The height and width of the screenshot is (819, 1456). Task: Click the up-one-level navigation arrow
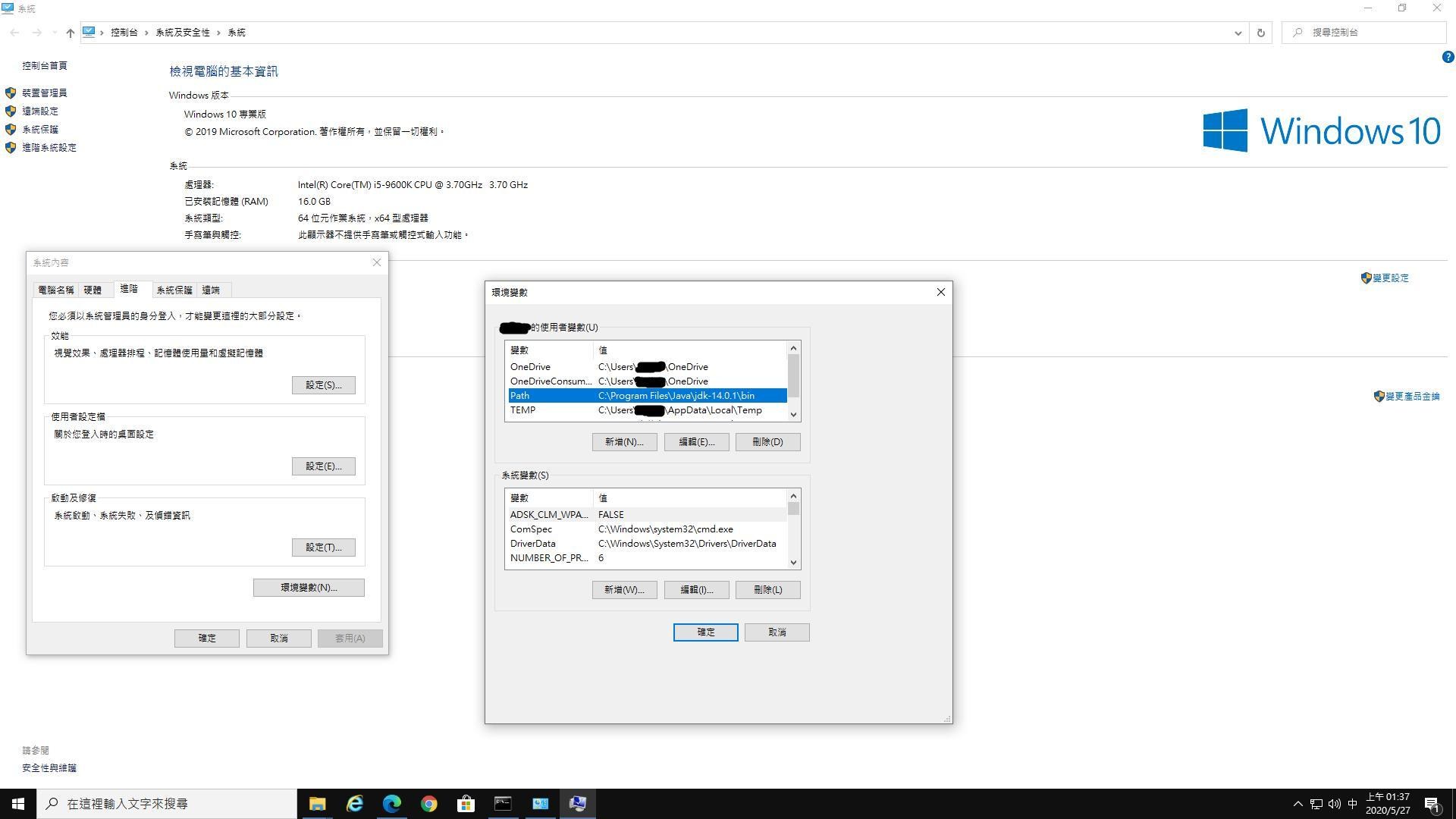click(x=70, y=33)
